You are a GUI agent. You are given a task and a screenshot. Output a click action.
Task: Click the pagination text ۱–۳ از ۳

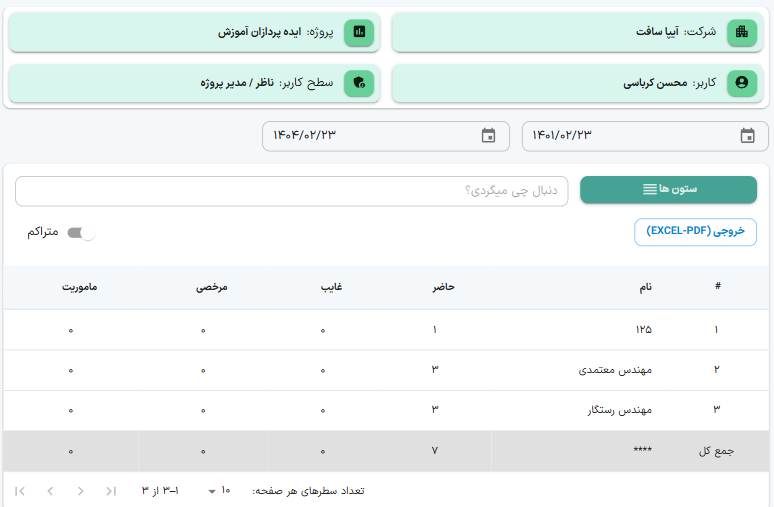click(x=160, y=491)
